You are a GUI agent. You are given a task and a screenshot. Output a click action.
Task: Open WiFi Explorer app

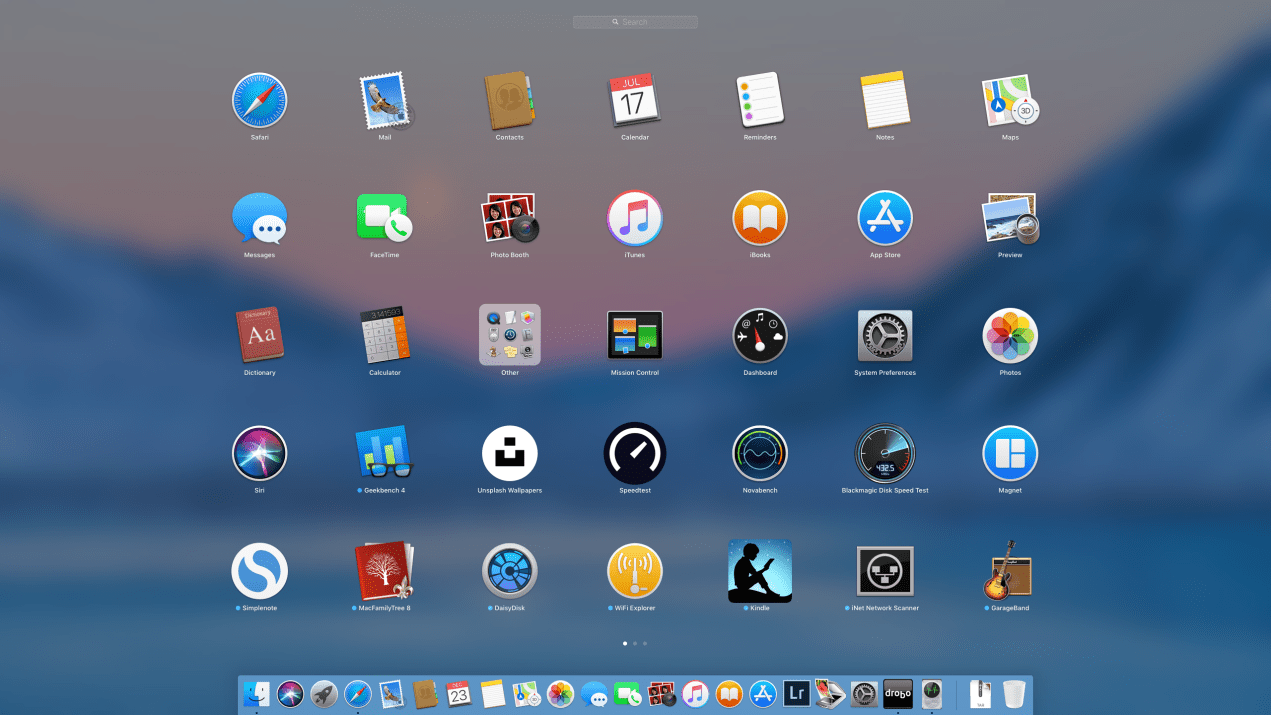pos(635,572)
